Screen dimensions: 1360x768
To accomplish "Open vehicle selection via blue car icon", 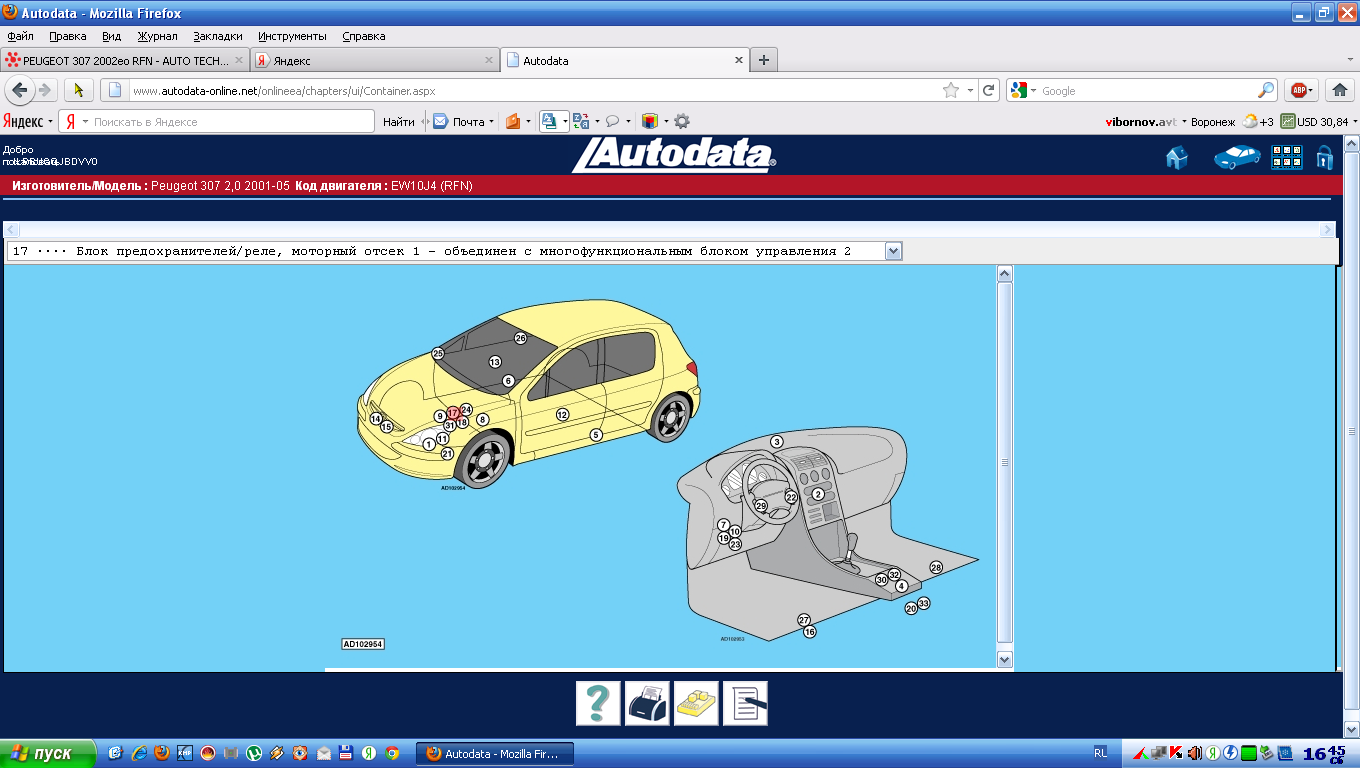I will 1237,157.
